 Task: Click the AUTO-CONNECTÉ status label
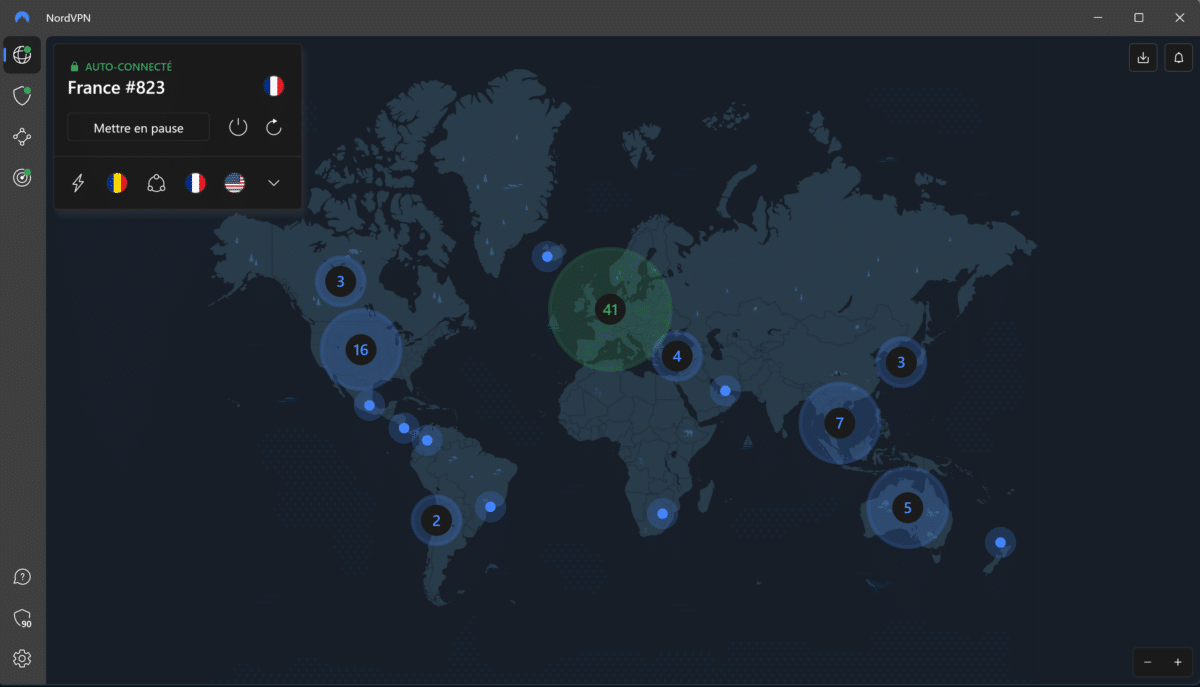coord(128,67)
